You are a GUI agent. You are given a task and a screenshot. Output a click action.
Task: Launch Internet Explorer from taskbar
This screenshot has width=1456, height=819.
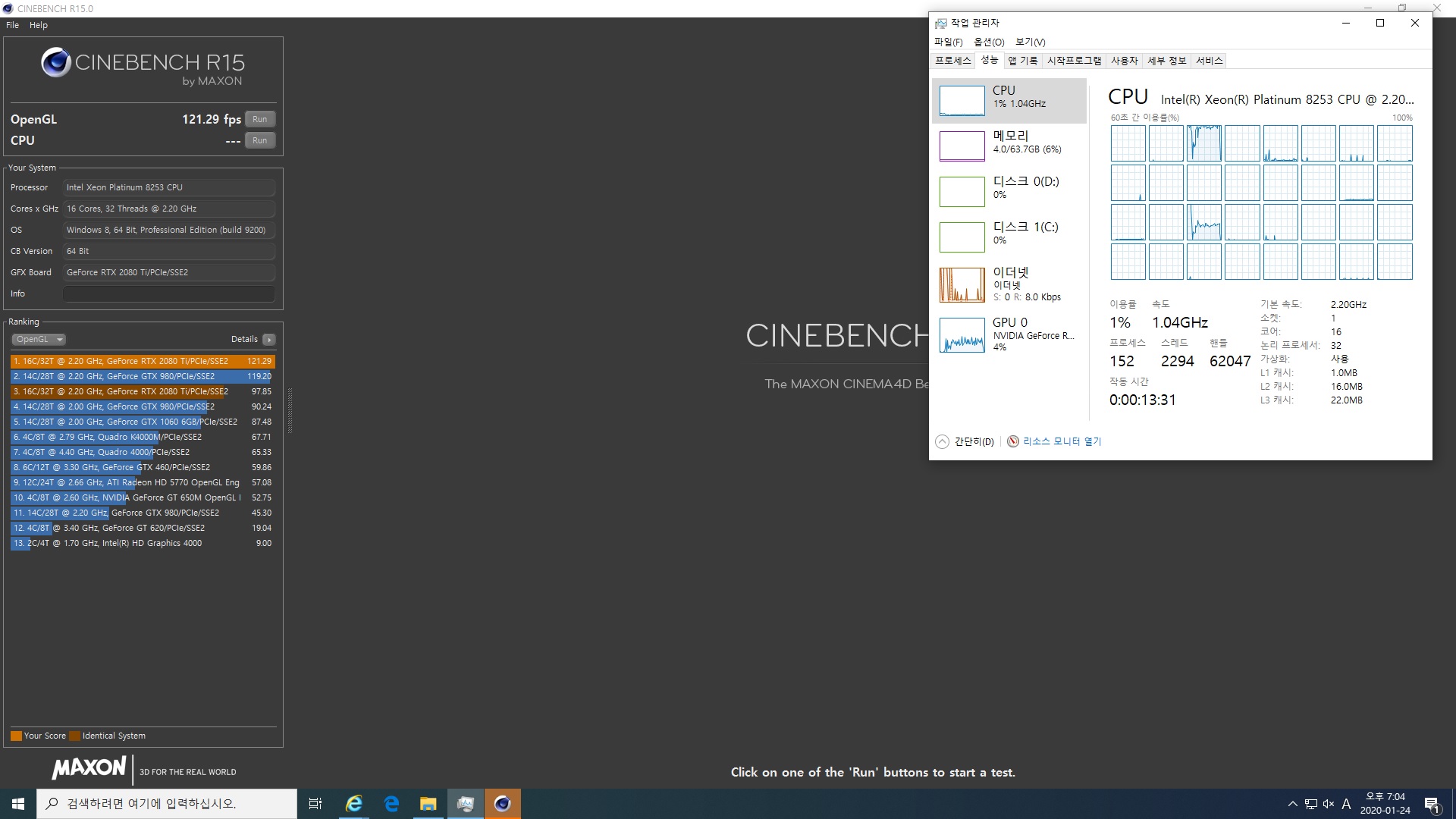pos(354,804)
